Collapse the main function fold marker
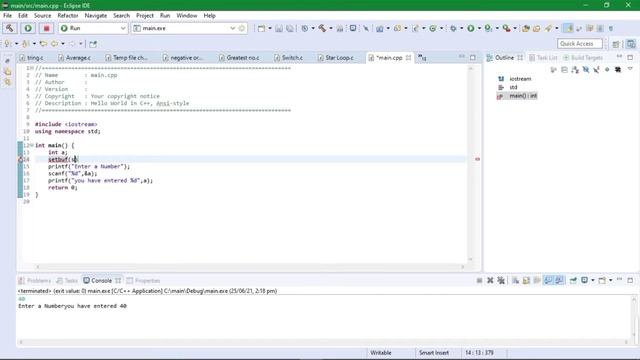This screenshot has width=640, height=360. (x=32, y=145)
